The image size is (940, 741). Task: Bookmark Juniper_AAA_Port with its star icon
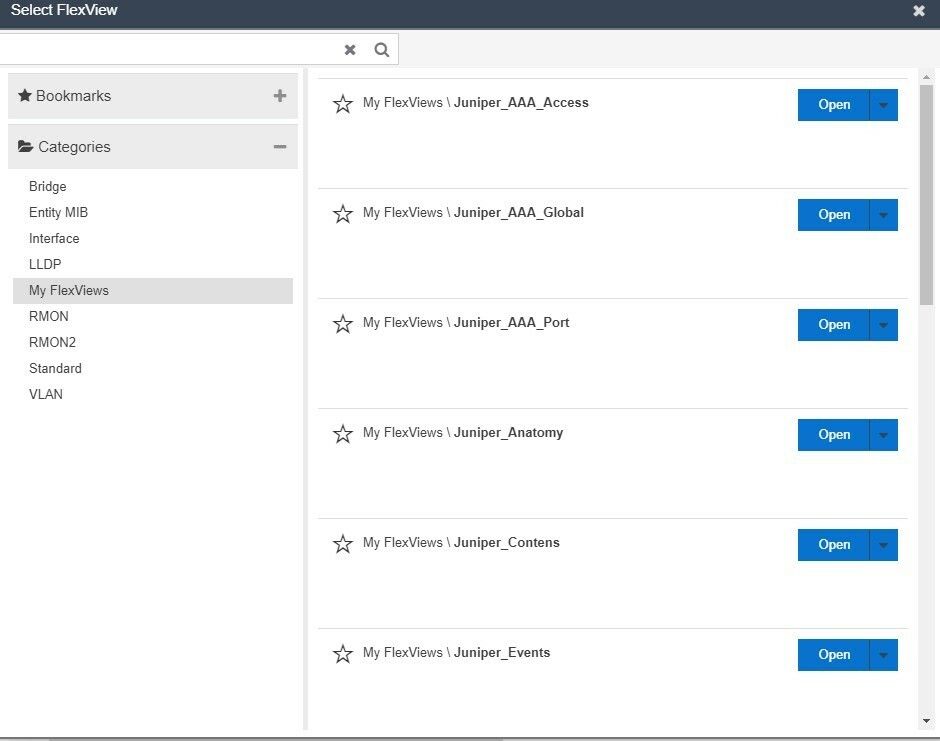342,324
